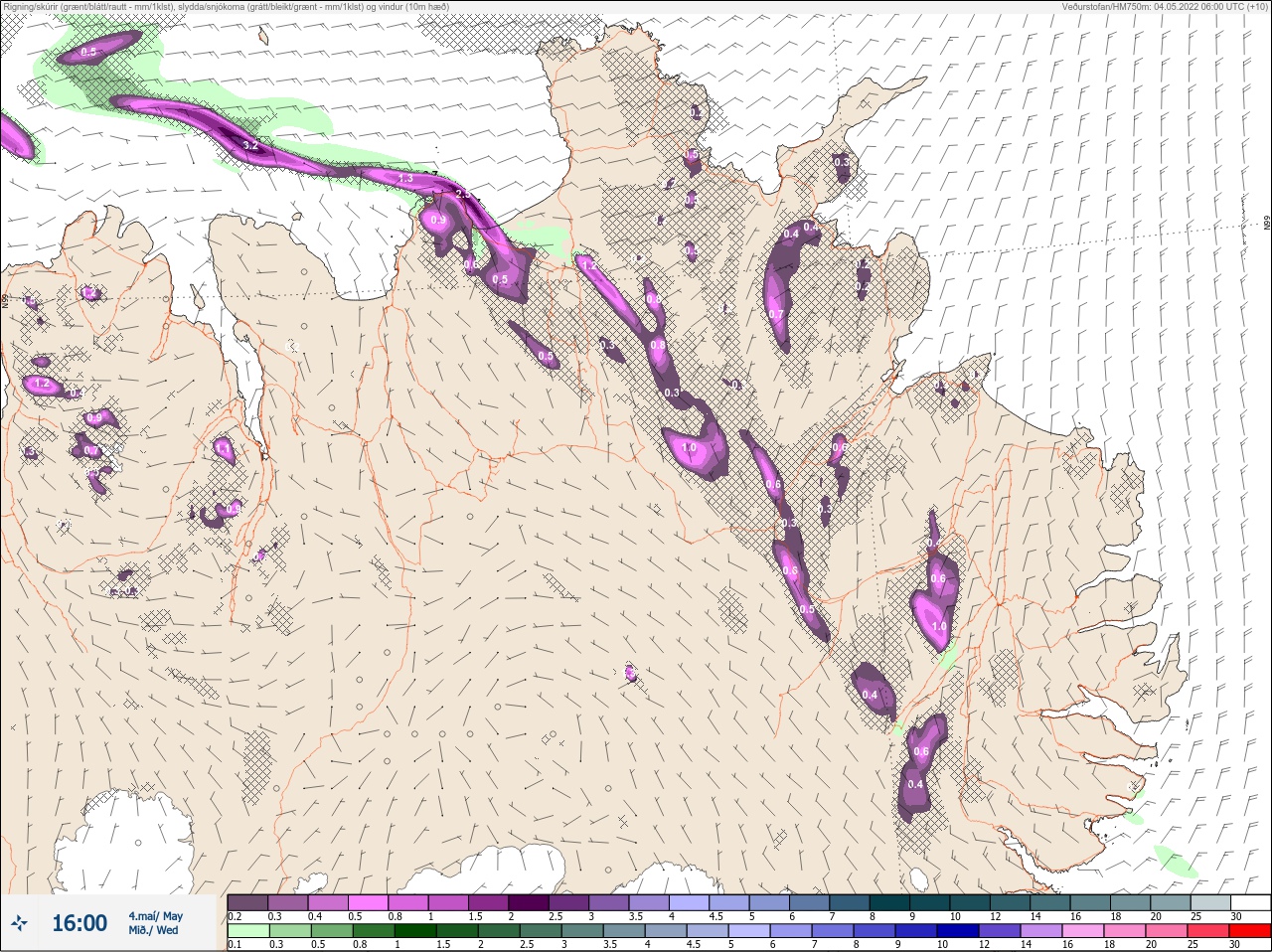1272x952 pixels.
Task: Click the 16:00 forecast time label
Action: click(79, 923)
